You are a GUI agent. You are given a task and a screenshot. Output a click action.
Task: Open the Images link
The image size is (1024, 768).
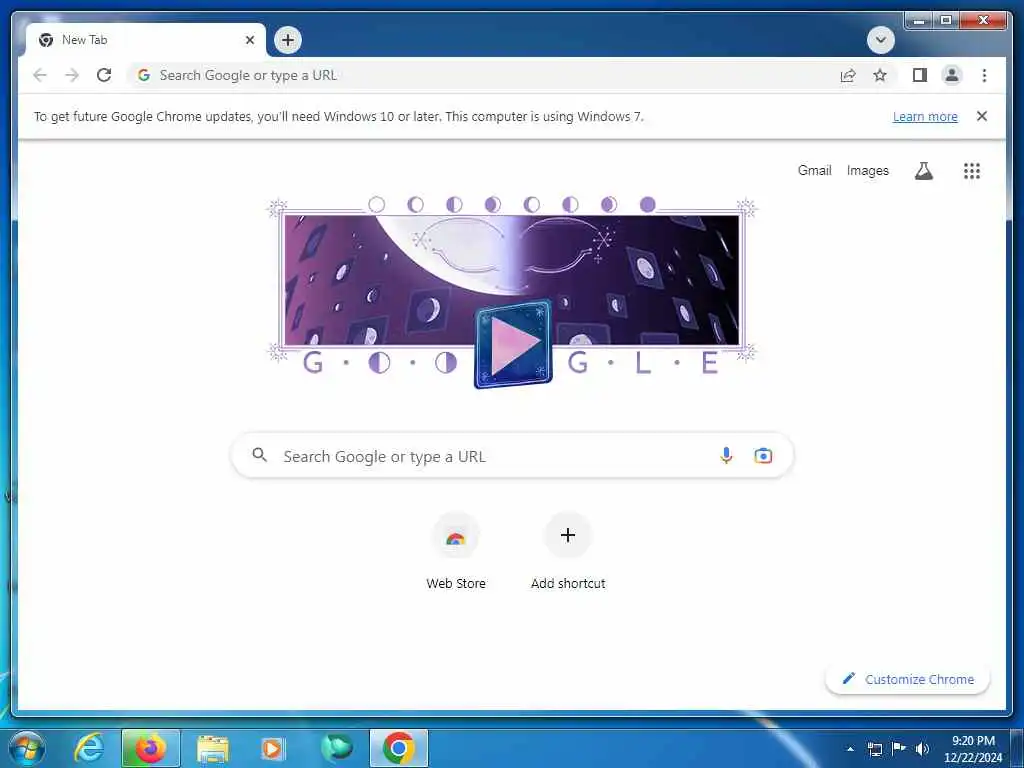pyautogui.click(x=867, y=170)
